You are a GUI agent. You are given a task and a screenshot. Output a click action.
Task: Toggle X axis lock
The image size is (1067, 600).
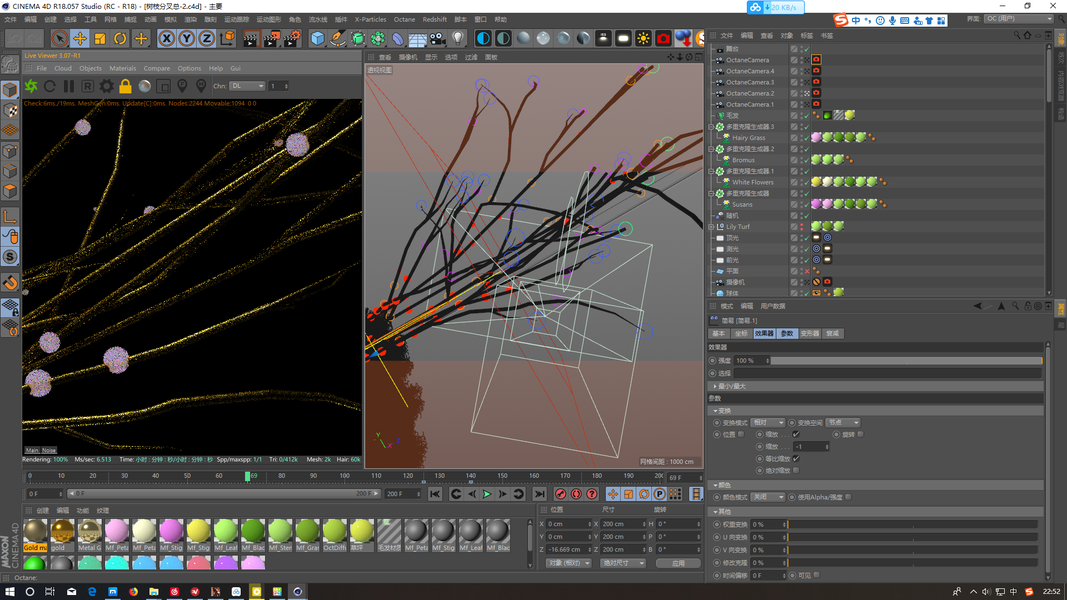(x=167, y=39)
